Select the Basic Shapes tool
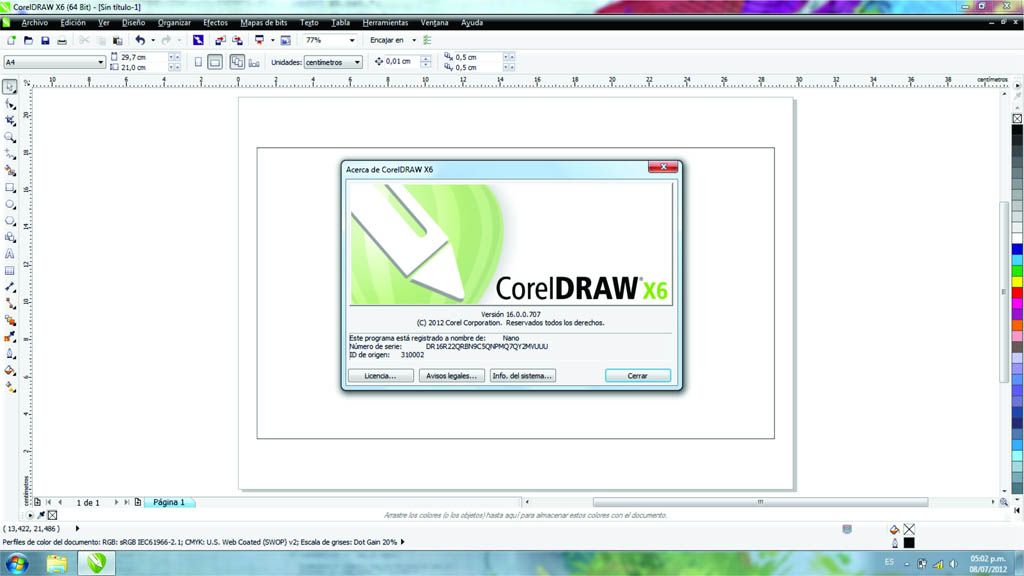 point(10,237)
